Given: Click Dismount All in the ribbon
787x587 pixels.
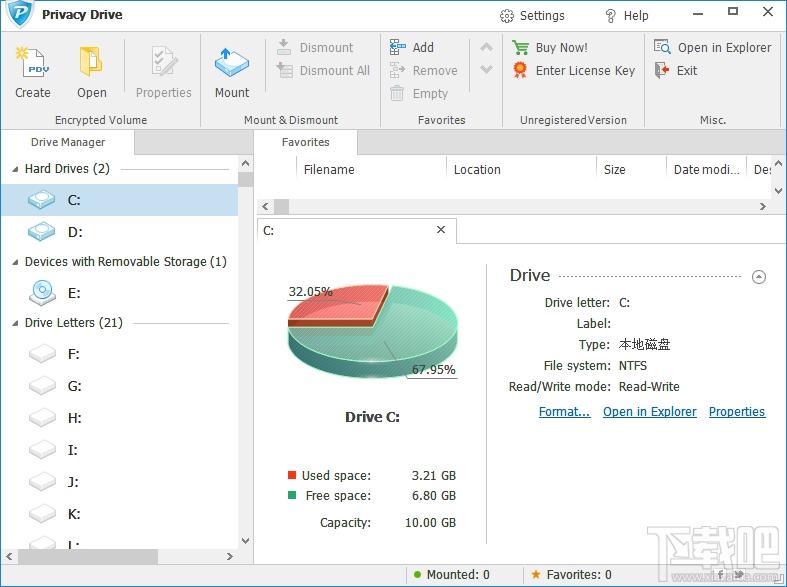Looking at the screenshot, I should coord(323,70).
